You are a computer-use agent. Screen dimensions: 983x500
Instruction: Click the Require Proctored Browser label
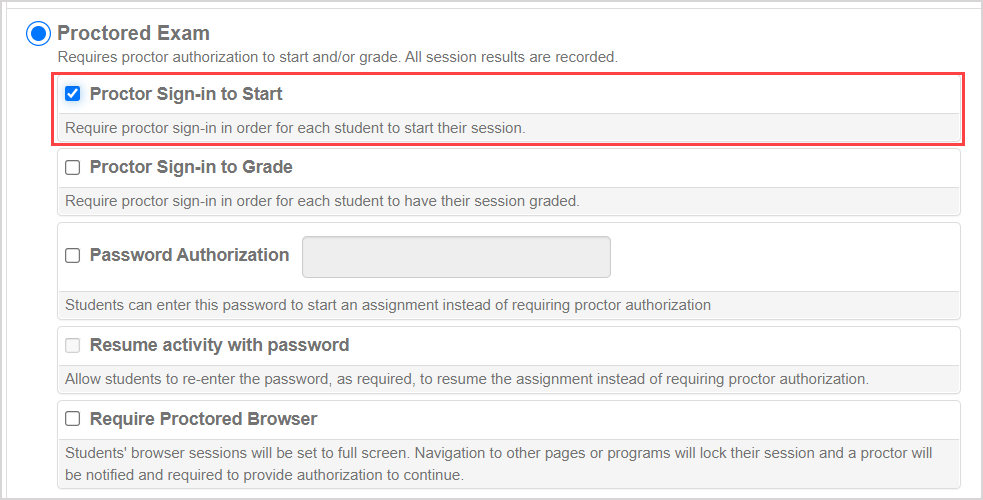[203, 419]
